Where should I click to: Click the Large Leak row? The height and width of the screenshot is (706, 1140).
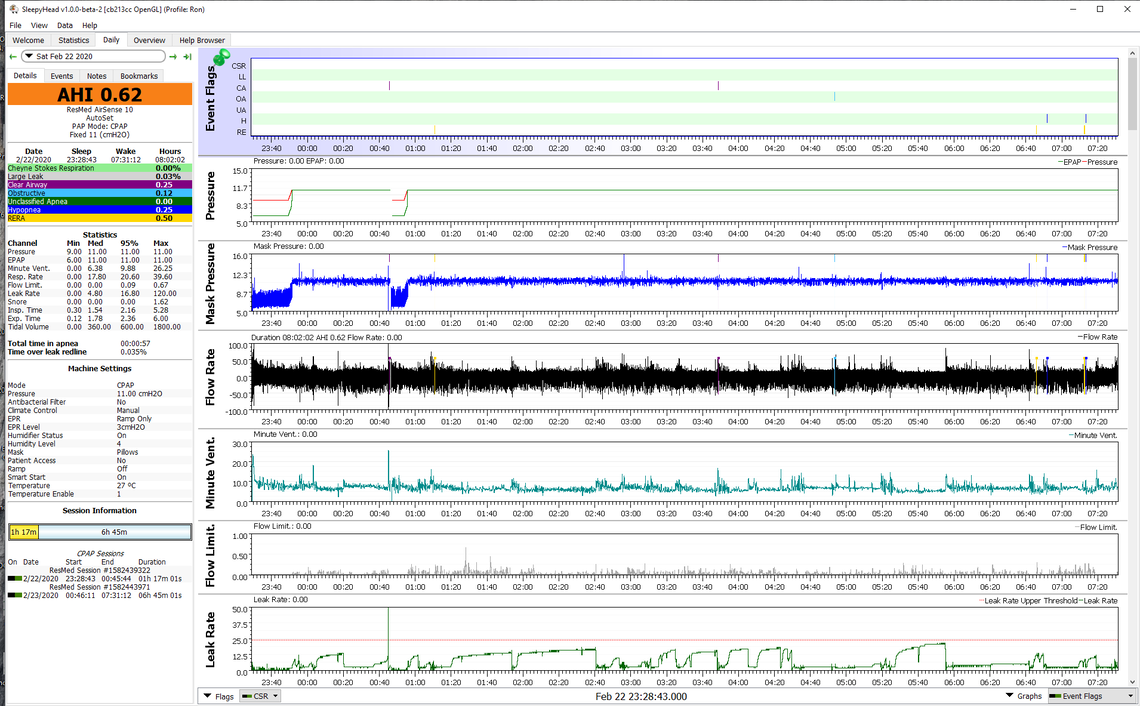[100, 177]
